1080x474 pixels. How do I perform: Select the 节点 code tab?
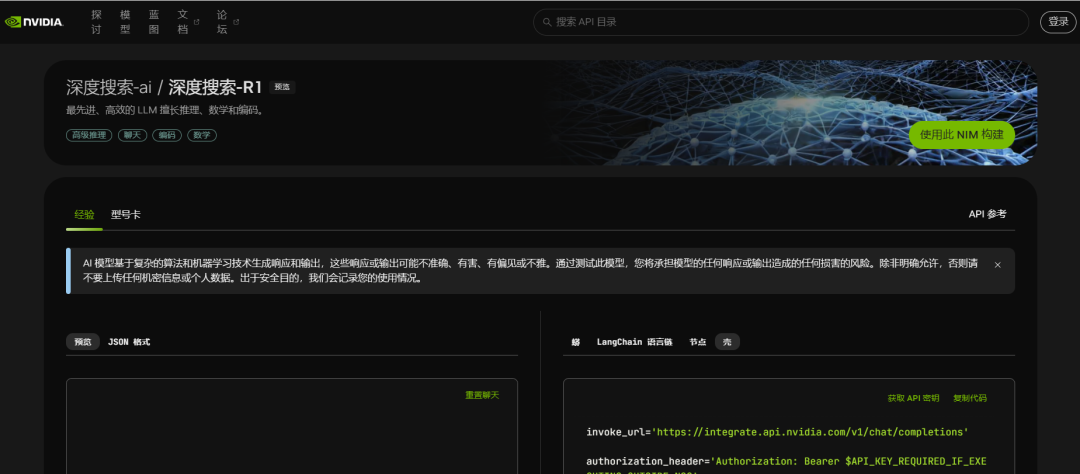tap(698, 342)
